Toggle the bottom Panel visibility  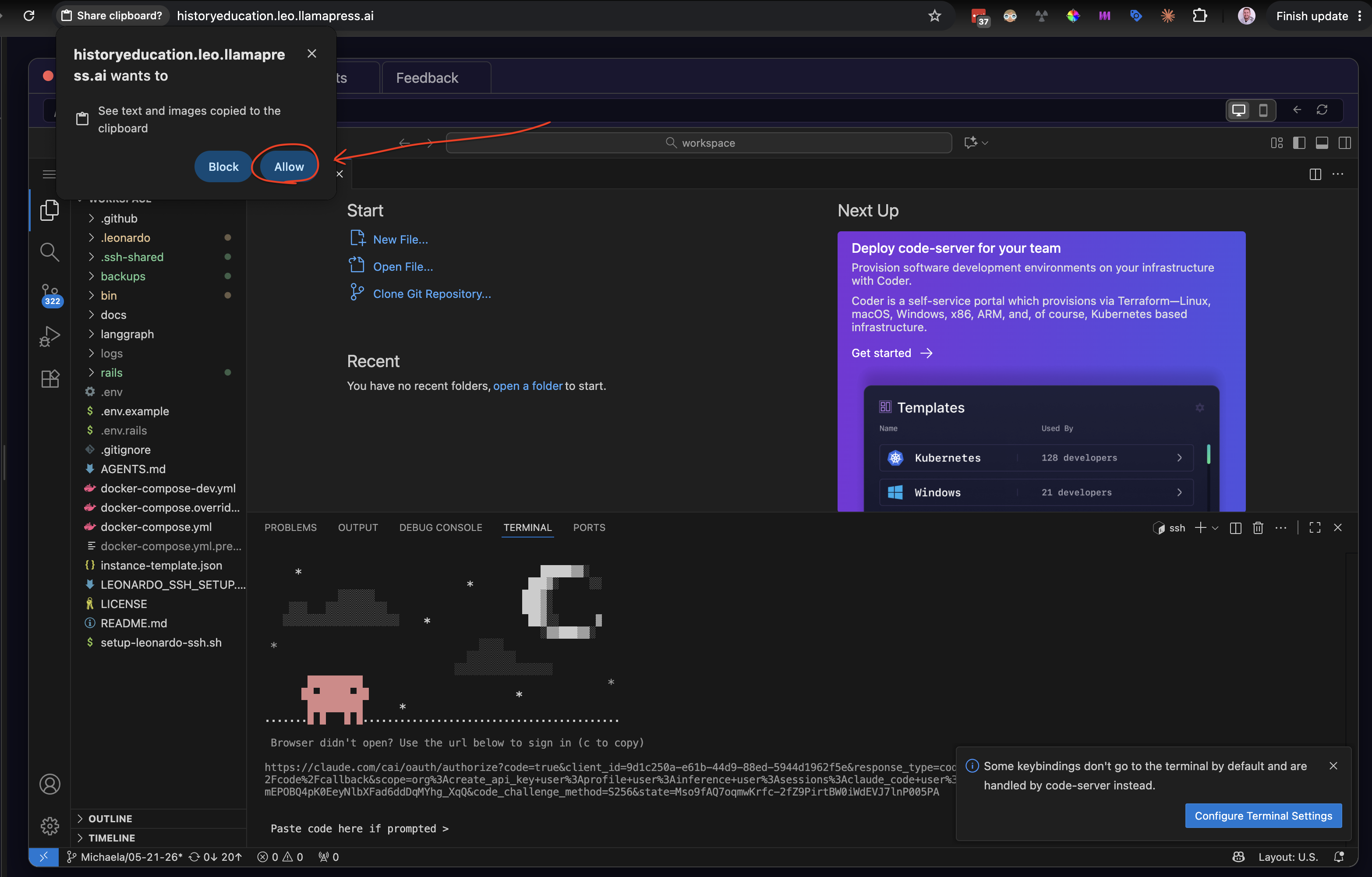tap(1322, 142)
